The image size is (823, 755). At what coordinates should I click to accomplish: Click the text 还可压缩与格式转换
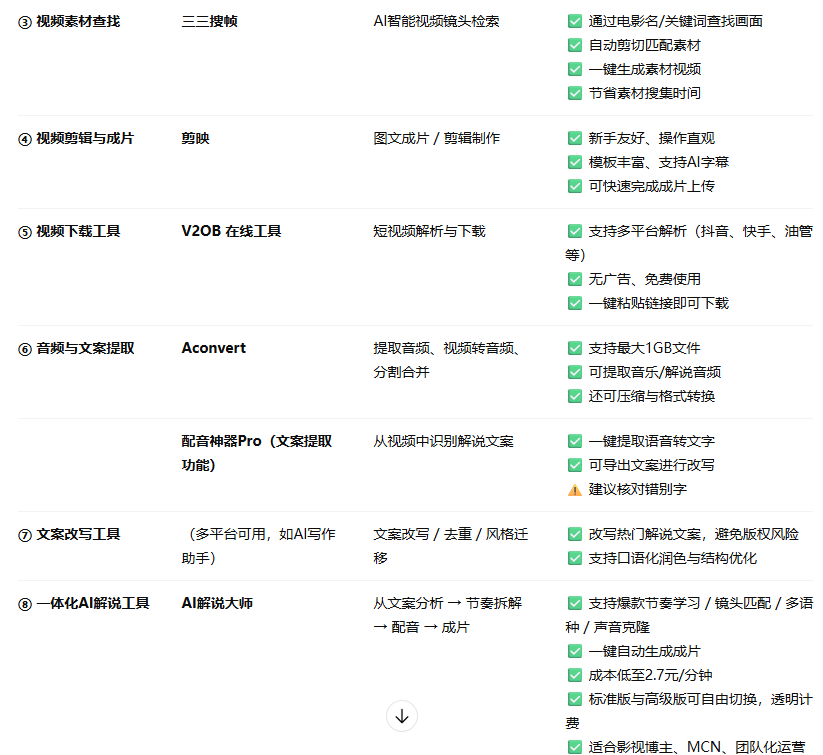pyautogui.click(x=651, y=396)
